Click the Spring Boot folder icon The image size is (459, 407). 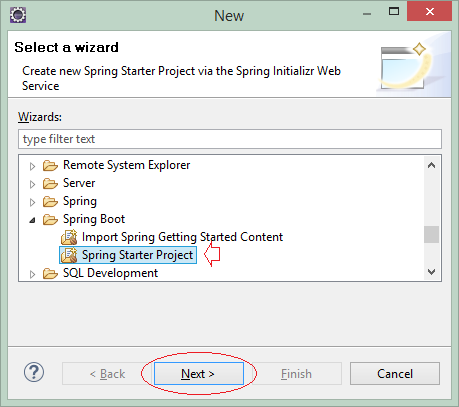click(50, 219)
